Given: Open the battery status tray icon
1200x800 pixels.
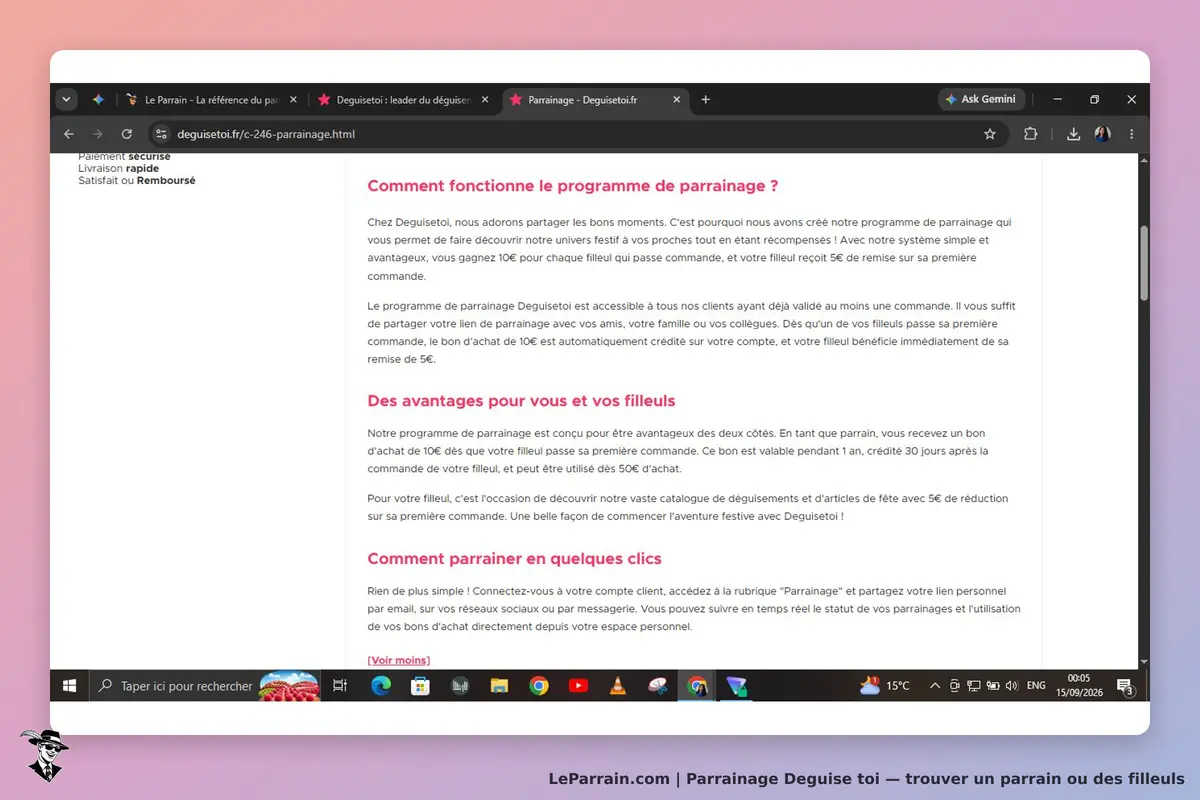Looking at the screenshot, I should coord(993,686).
